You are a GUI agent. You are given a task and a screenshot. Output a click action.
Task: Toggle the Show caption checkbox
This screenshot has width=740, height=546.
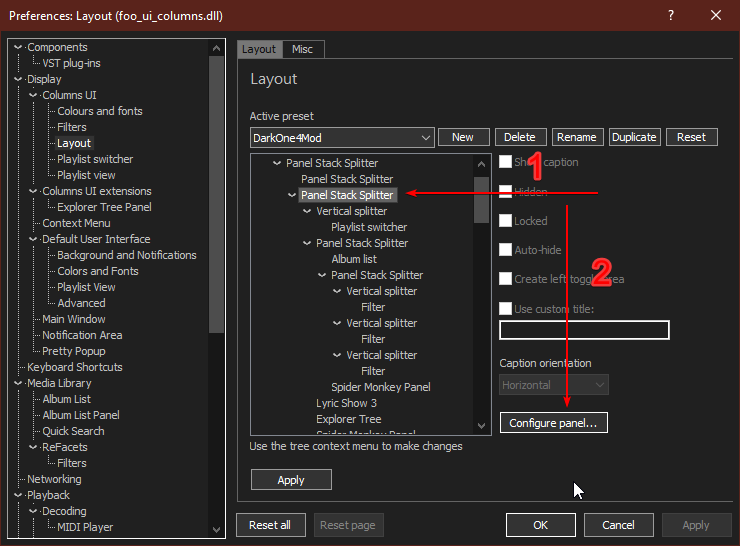(x=506, y=162)
